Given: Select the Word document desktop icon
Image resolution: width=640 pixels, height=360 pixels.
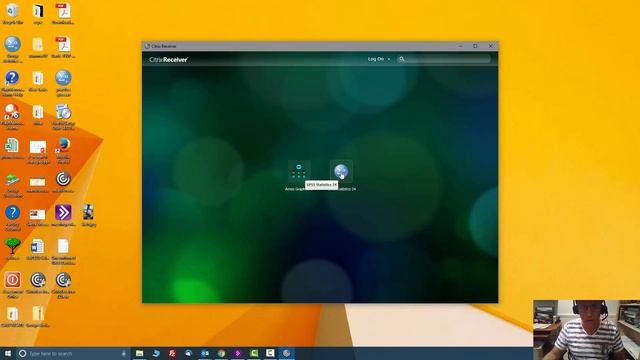Looking at the screenshot, I should tap(38, 249).
